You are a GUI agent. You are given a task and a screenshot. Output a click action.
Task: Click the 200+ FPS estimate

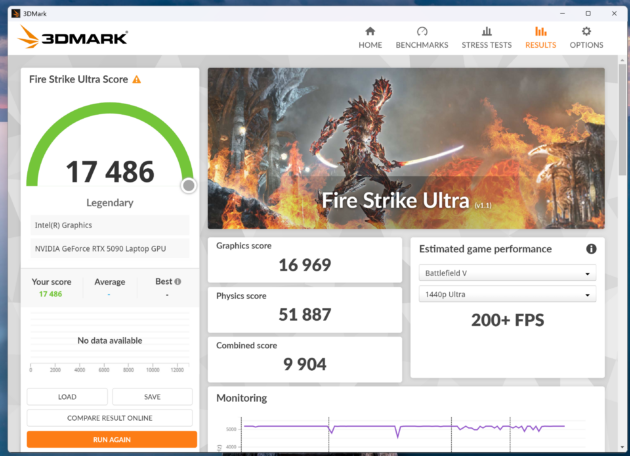point(507,320)
